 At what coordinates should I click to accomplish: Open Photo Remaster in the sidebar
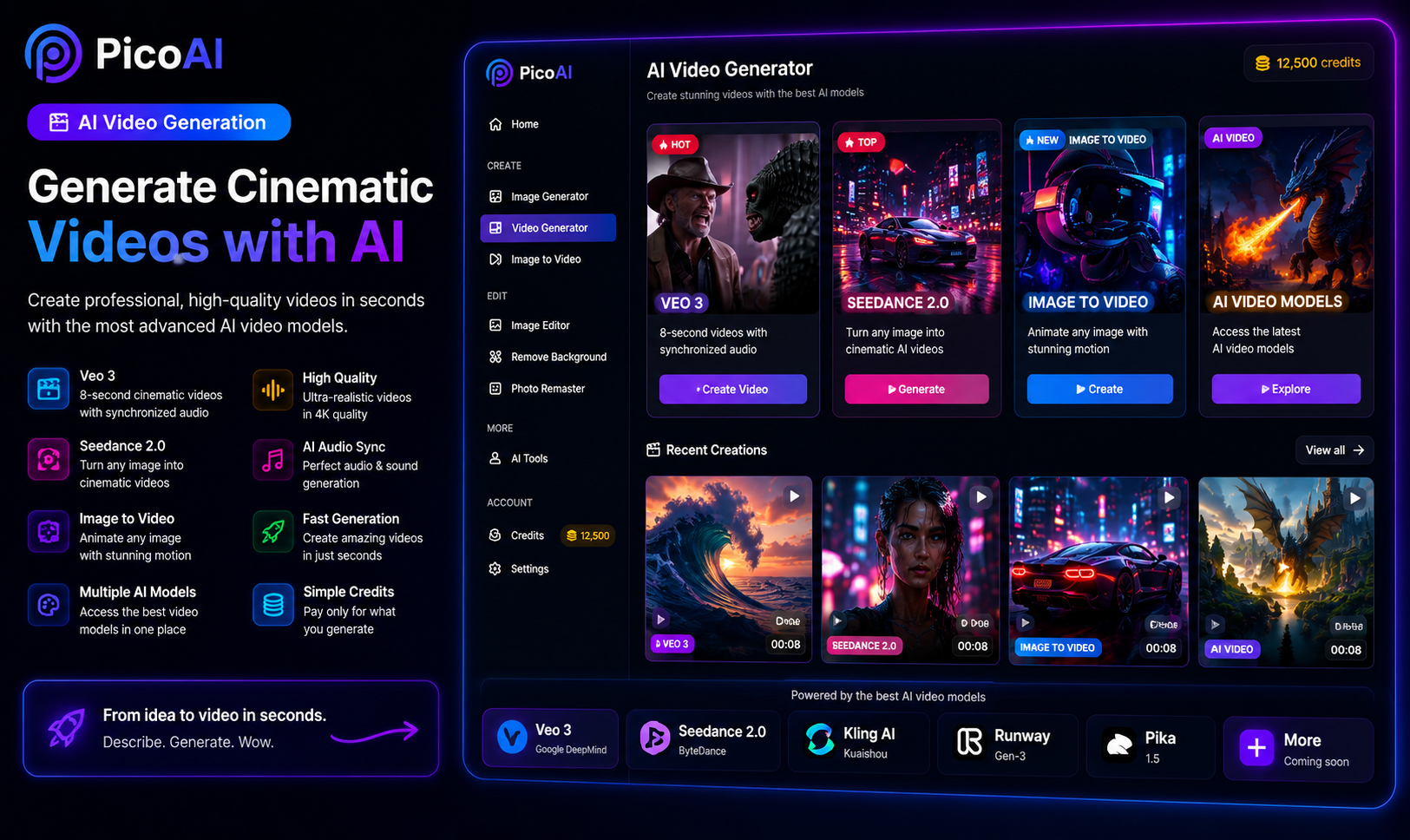point(548,389)
